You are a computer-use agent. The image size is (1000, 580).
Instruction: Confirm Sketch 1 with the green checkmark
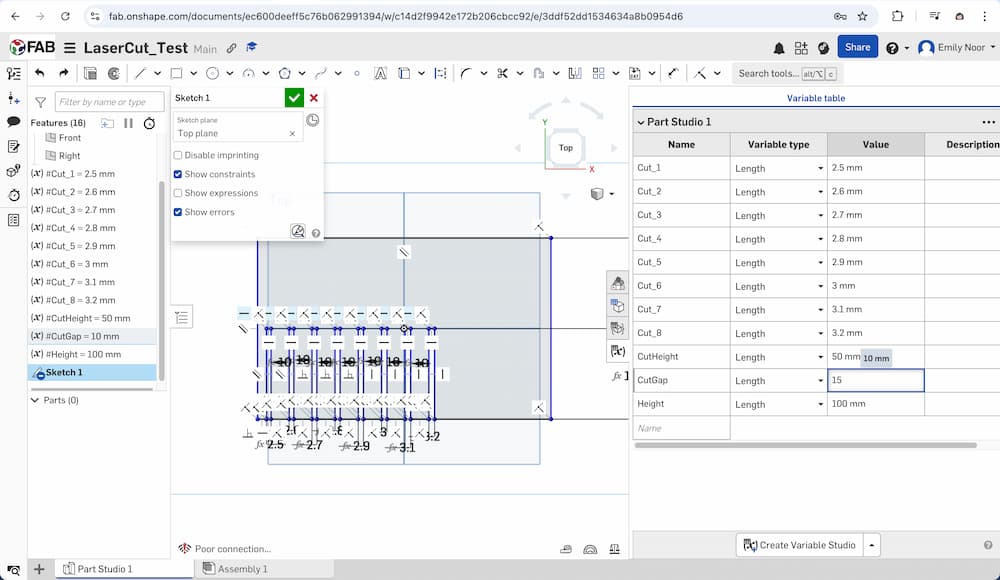pyautogui.click(x=294, y=98)
